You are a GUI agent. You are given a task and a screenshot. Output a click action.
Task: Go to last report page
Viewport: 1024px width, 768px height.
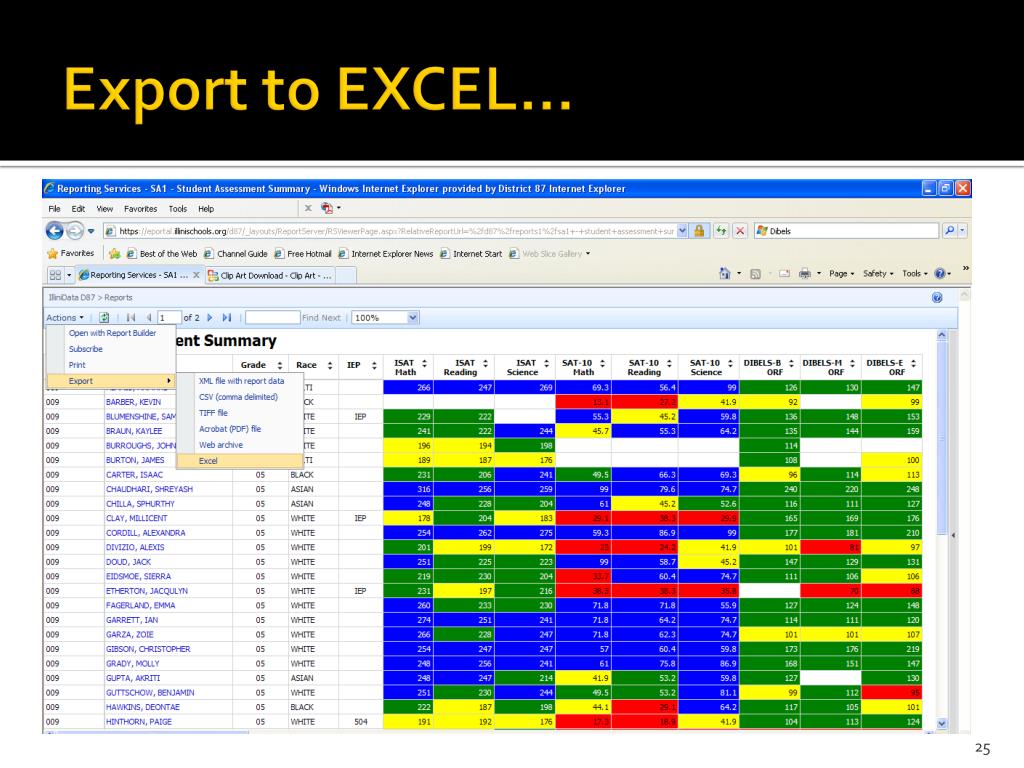pos(227,317)
